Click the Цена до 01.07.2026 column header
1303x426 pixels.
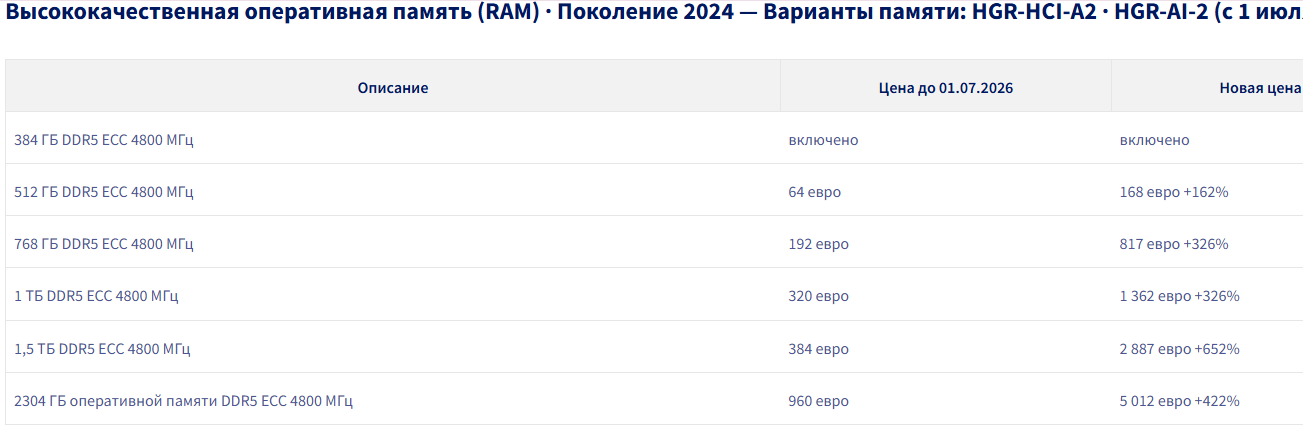[946, 88]
